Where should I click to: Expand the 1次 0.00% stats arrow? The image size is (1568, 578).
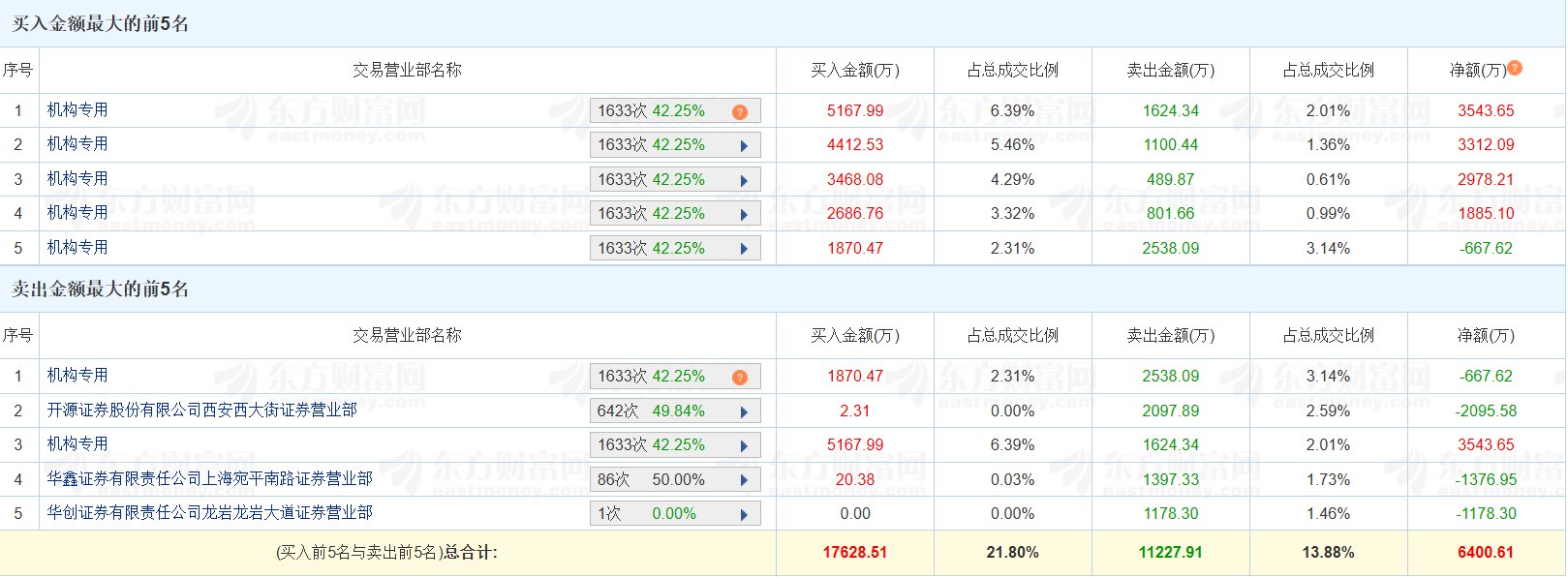click(x=744, y=515)
